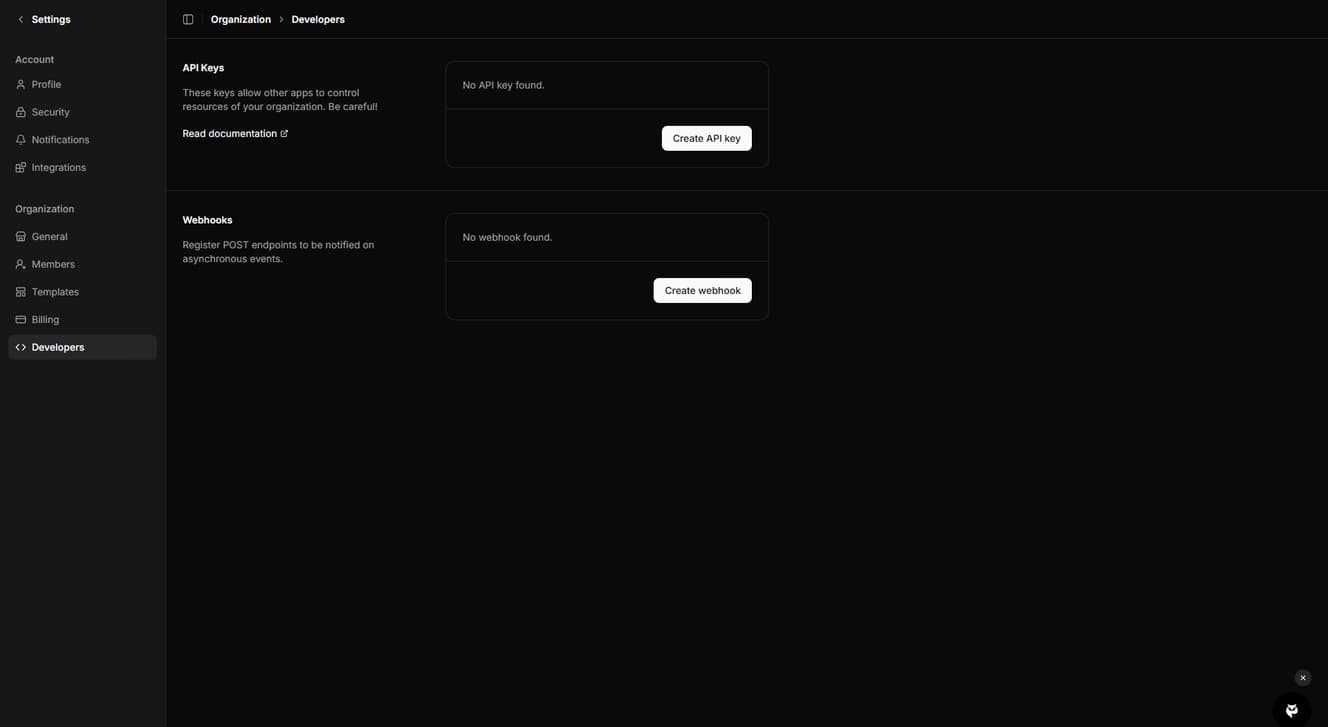Open the Read documentation link
The height and width of the screenshot is (727, 1328).
[228, 133]
